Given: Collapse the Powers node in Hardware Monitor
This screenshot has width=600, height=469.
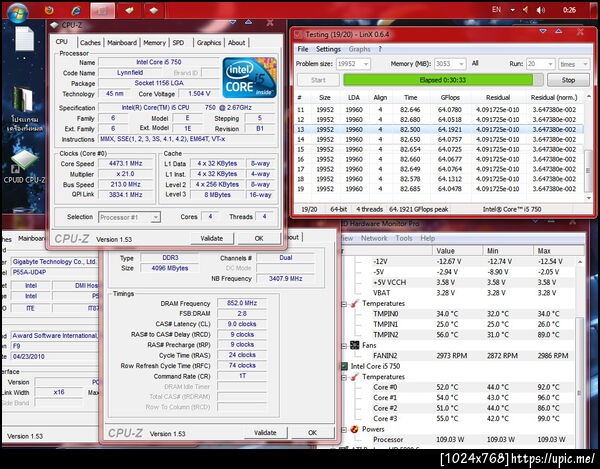Looking at the screenshot, I should click(344, 430).
